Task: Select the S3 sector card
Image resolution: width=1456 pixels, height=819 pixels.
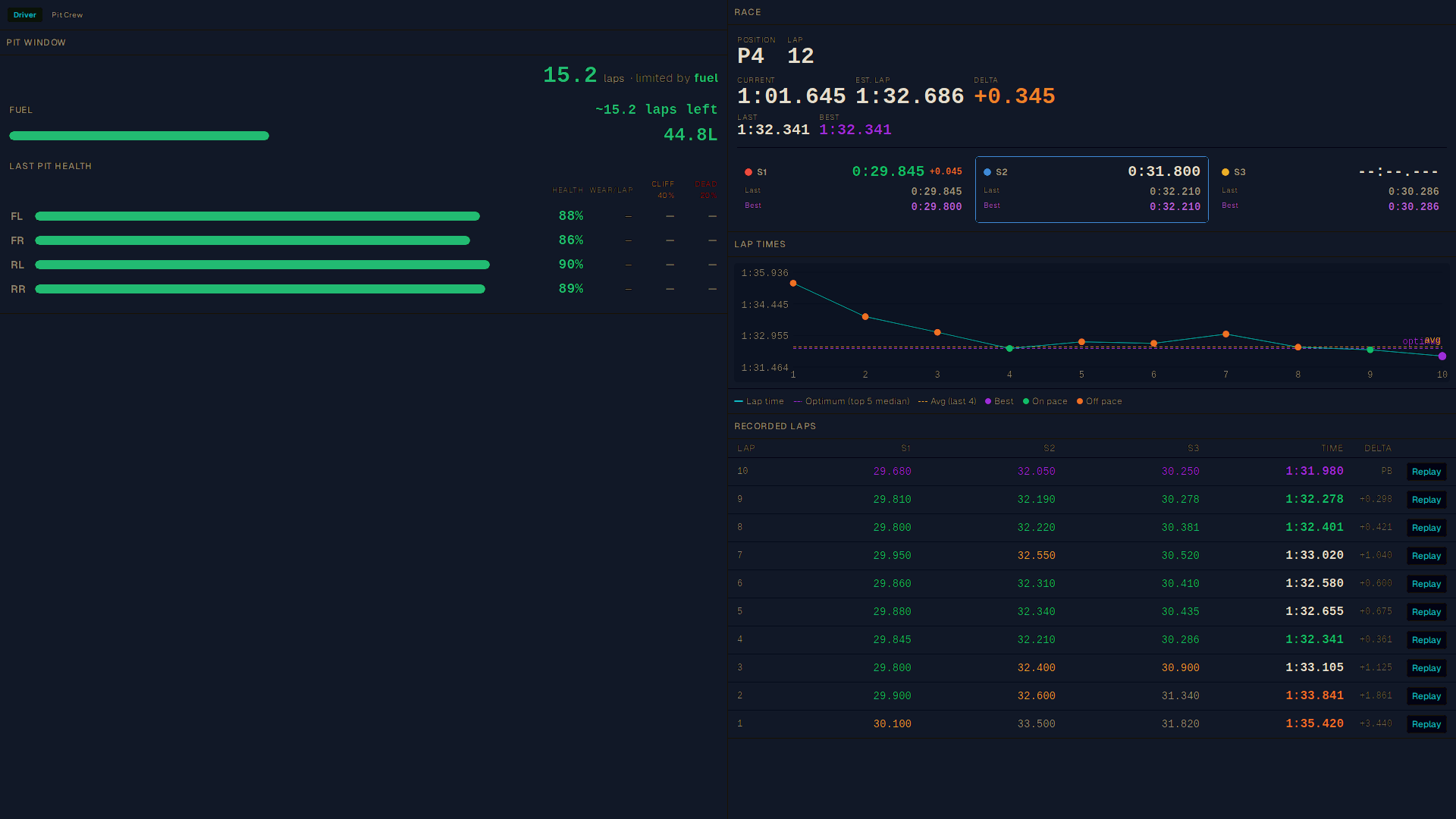Action: [1330, 190]
